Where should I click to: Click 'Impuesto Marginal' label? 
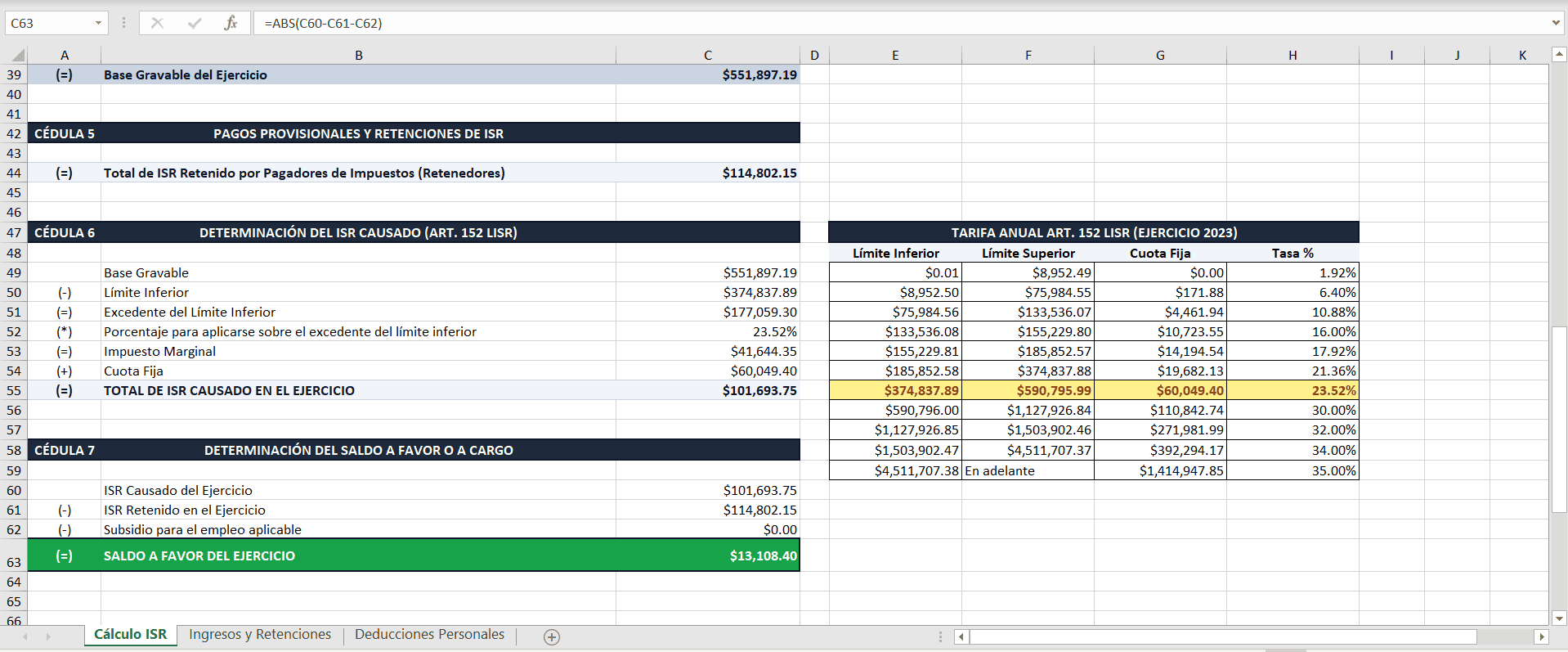click(x=160, y=351)
